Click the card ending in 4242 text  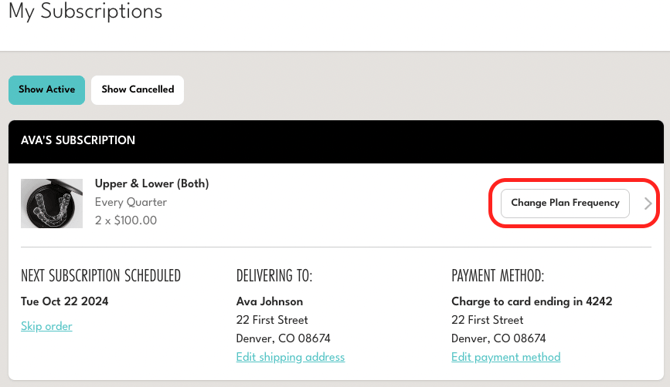click(560, 302)
